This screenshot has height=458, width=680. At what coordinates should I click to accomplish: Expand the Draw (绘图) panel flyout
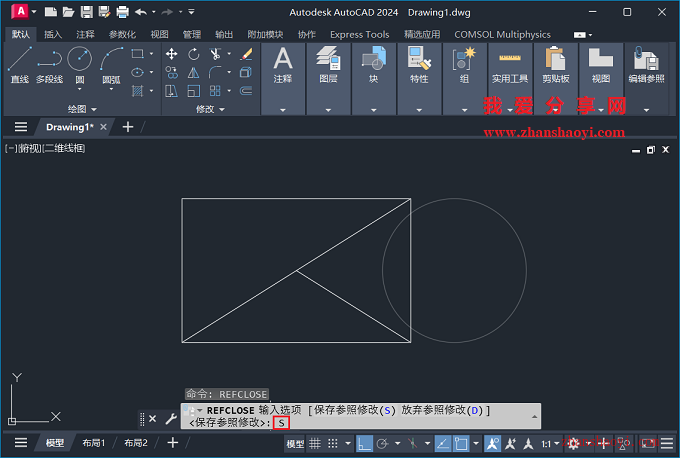82,109
